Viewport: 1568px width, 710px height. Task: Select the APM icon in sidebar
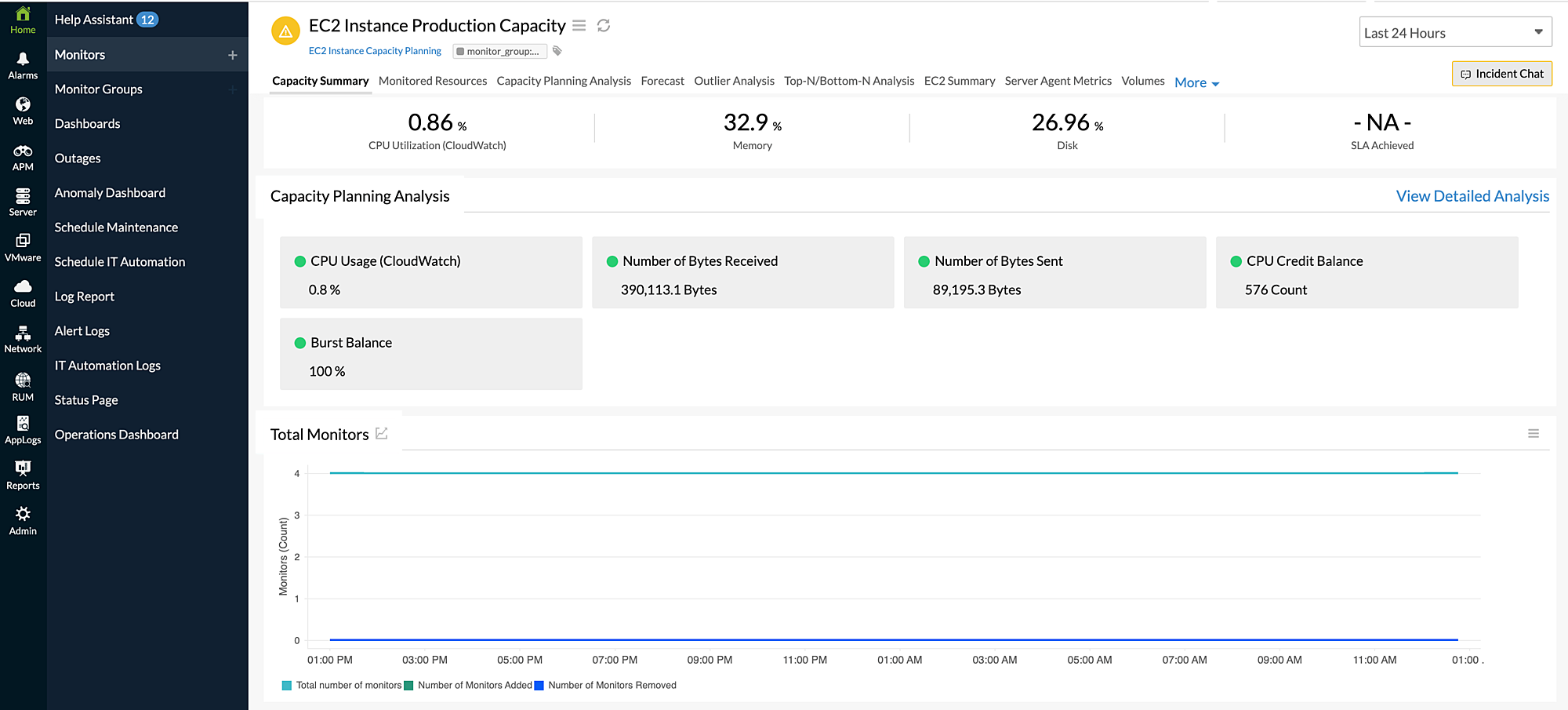23,157
